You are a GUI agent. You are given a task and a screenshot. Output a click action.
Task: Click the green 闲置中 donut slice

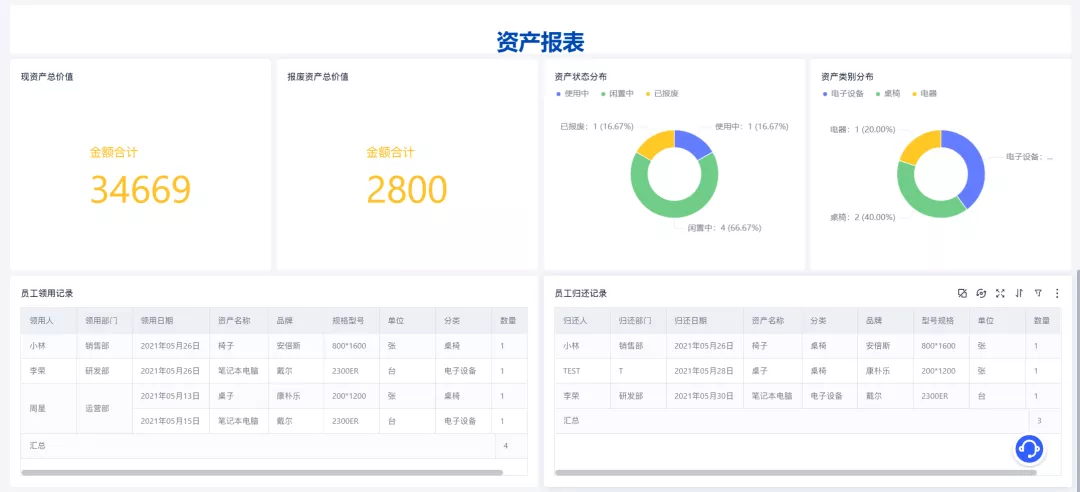tap(674, 209)
